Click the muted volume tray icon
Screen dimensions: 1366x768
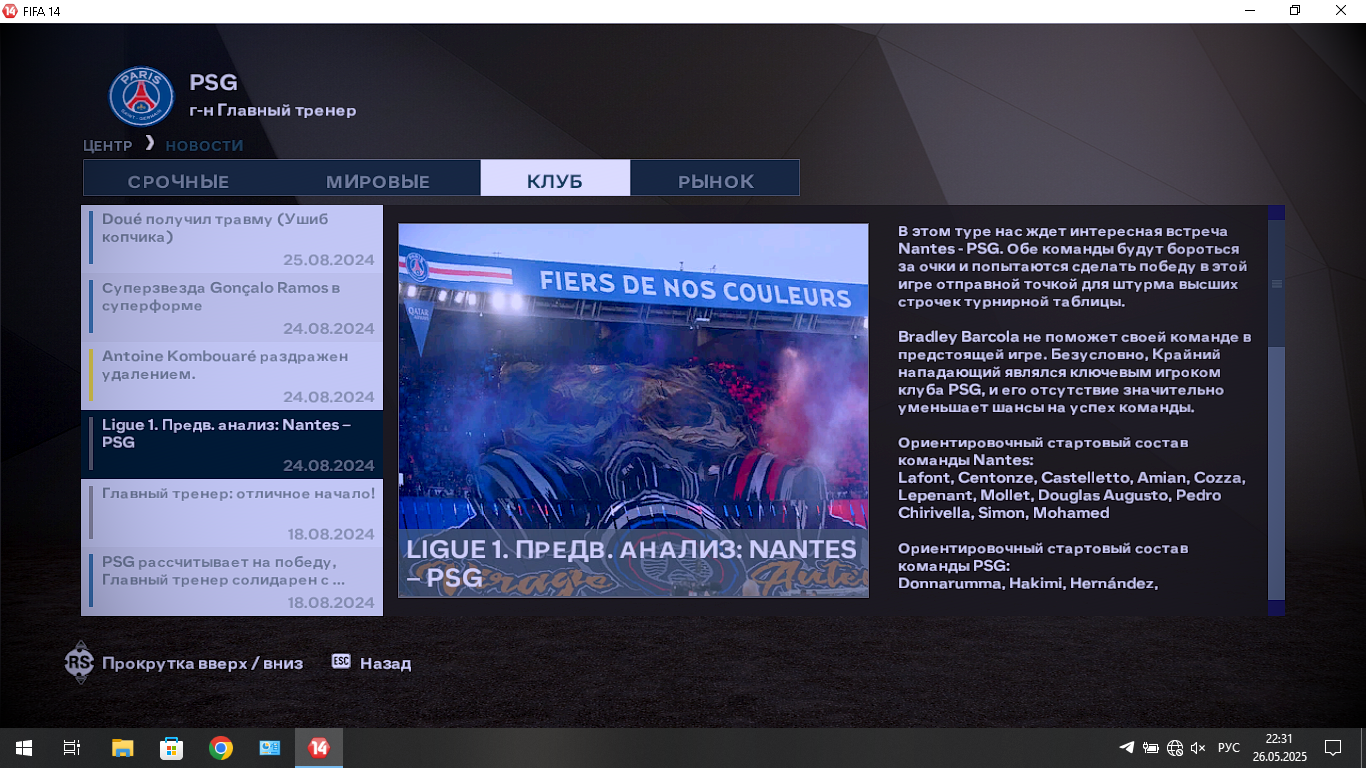[x=1199, y=747]
